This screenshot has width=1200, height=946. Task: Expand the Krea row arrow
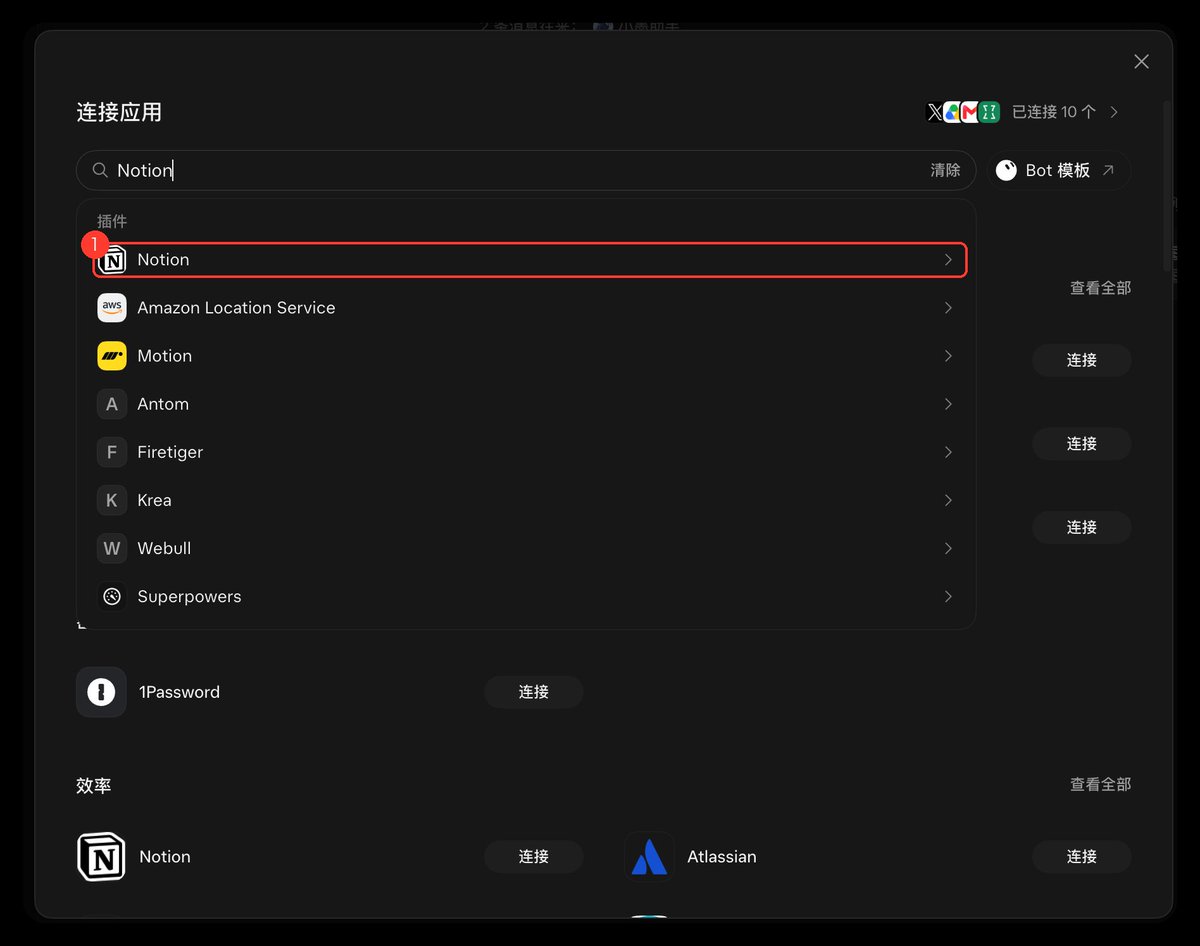click(948, 500)
